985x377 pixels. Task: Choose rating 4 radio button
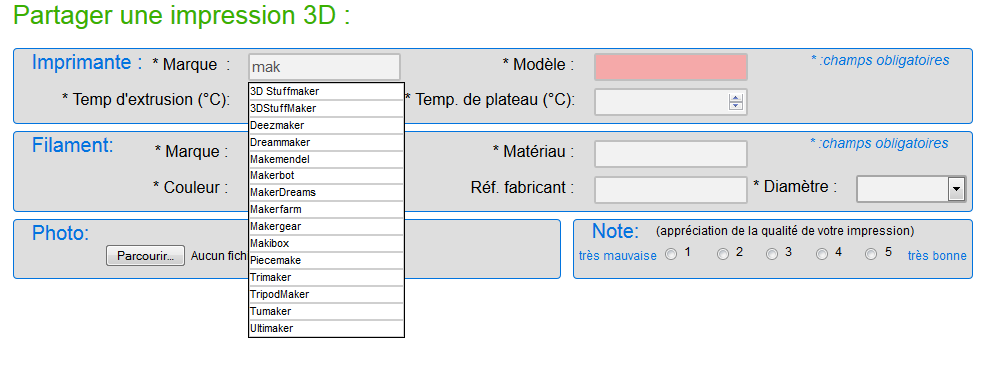tap(822, 254)
